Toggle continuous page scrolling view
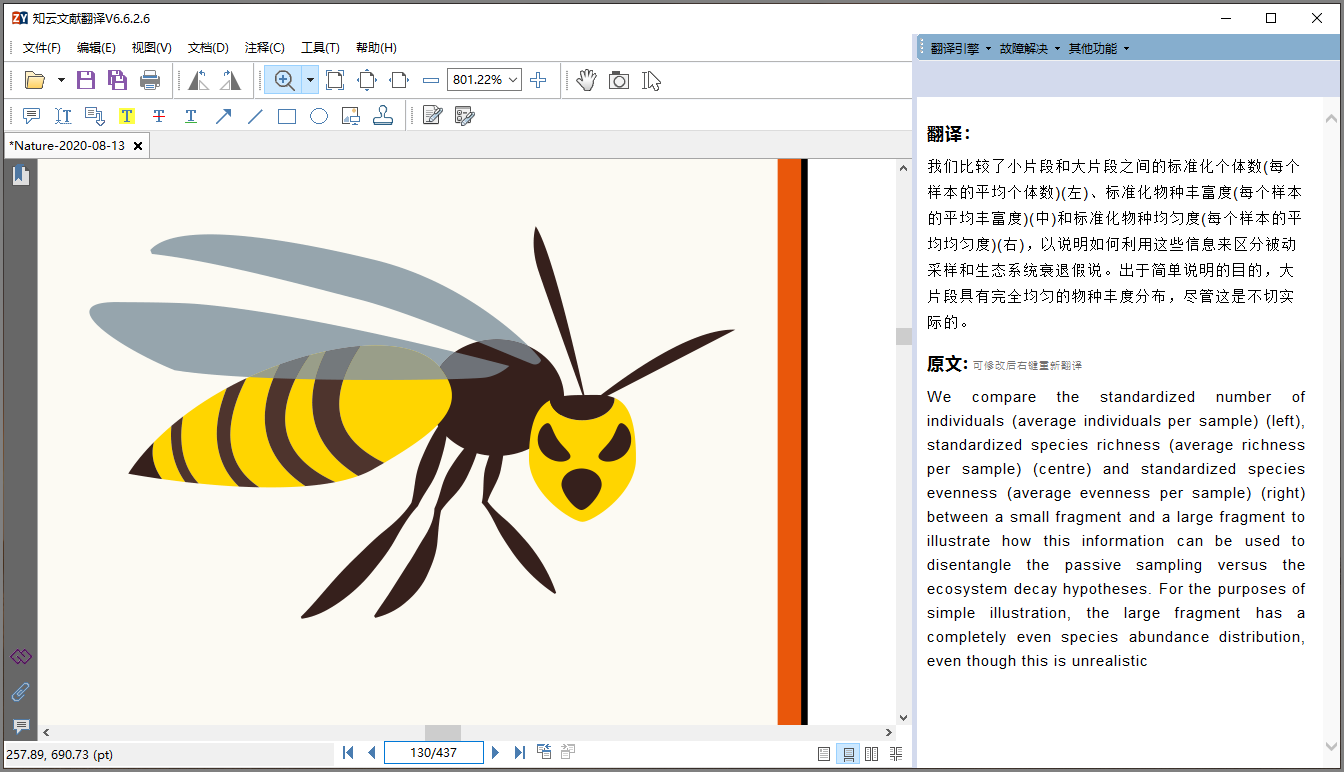The image size is (1344, 772). pyautogui.click(x=848, y=753)
